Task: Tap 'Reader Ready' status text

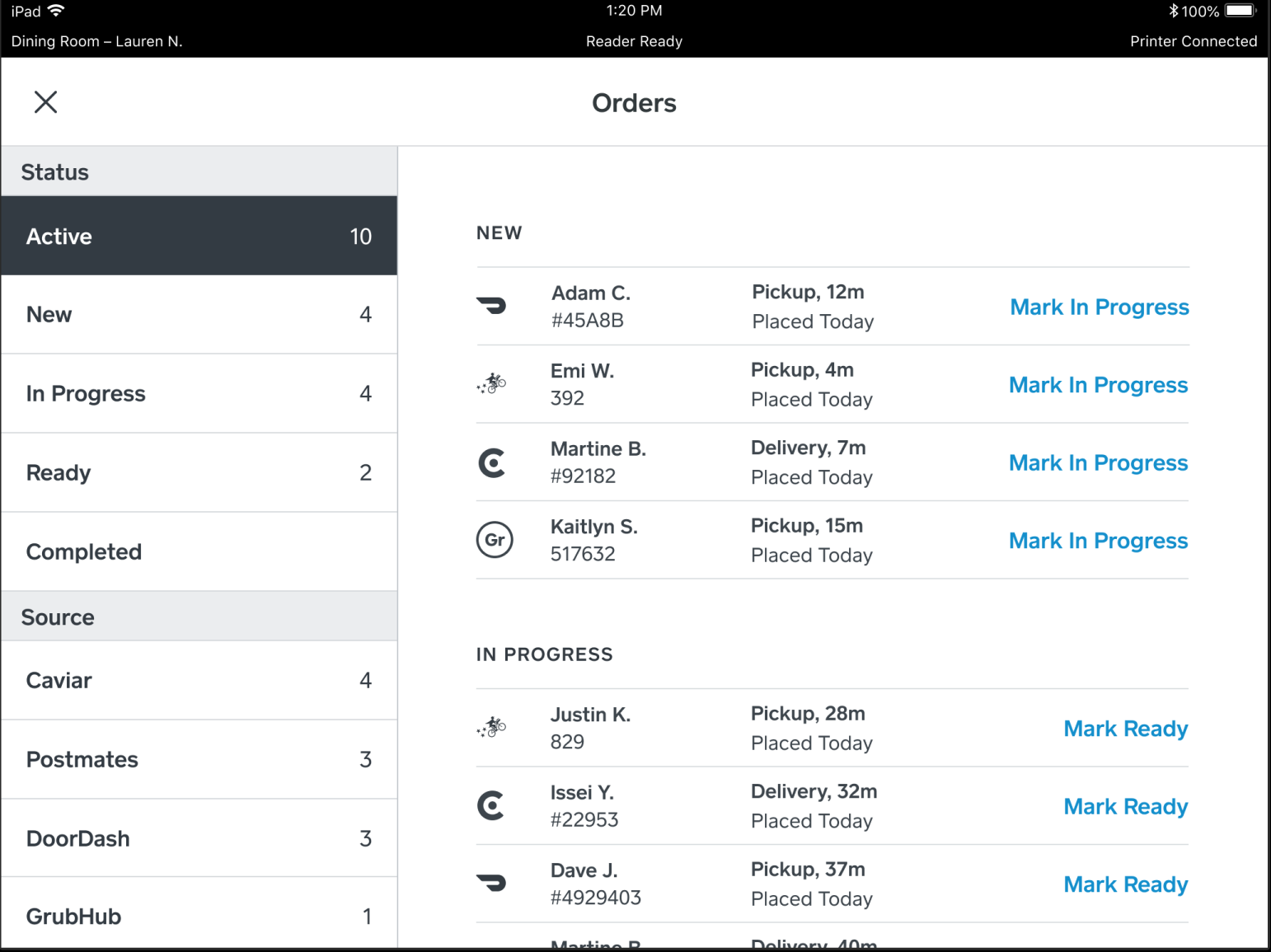Action: point(634,41)
